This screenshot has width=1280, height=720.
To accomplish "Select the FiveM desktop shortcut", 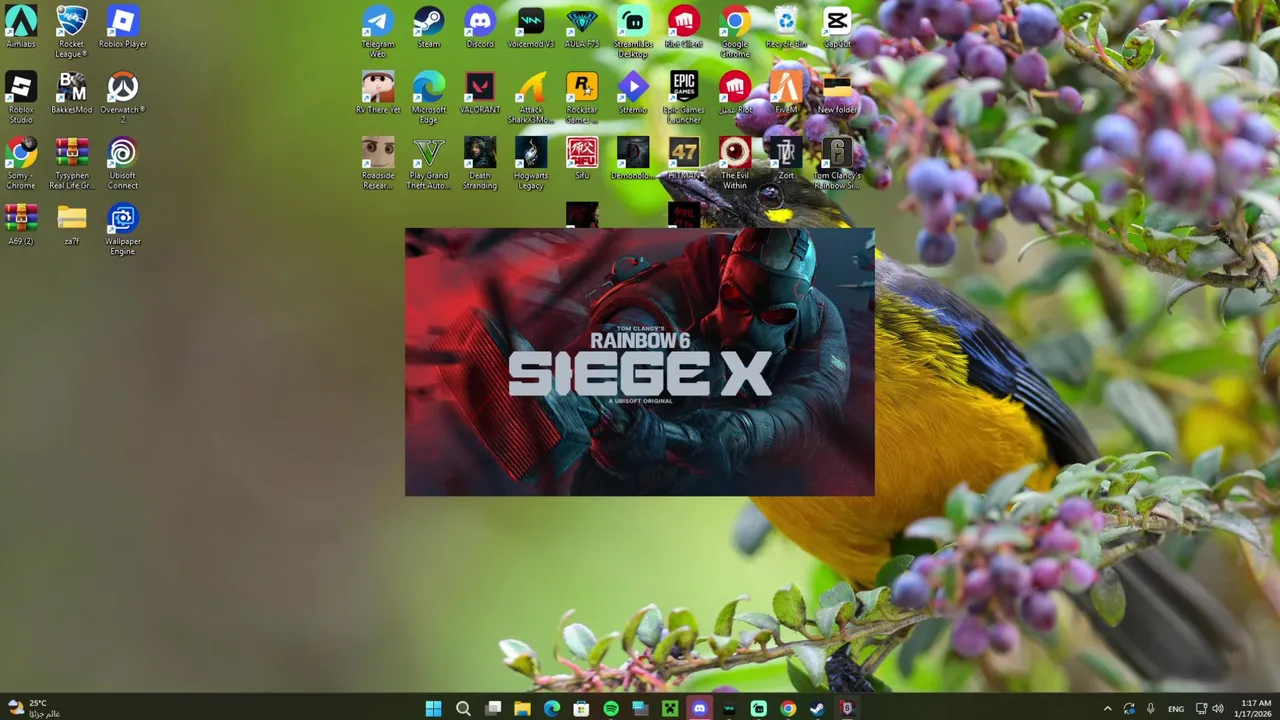I will (x=786, y=93).
